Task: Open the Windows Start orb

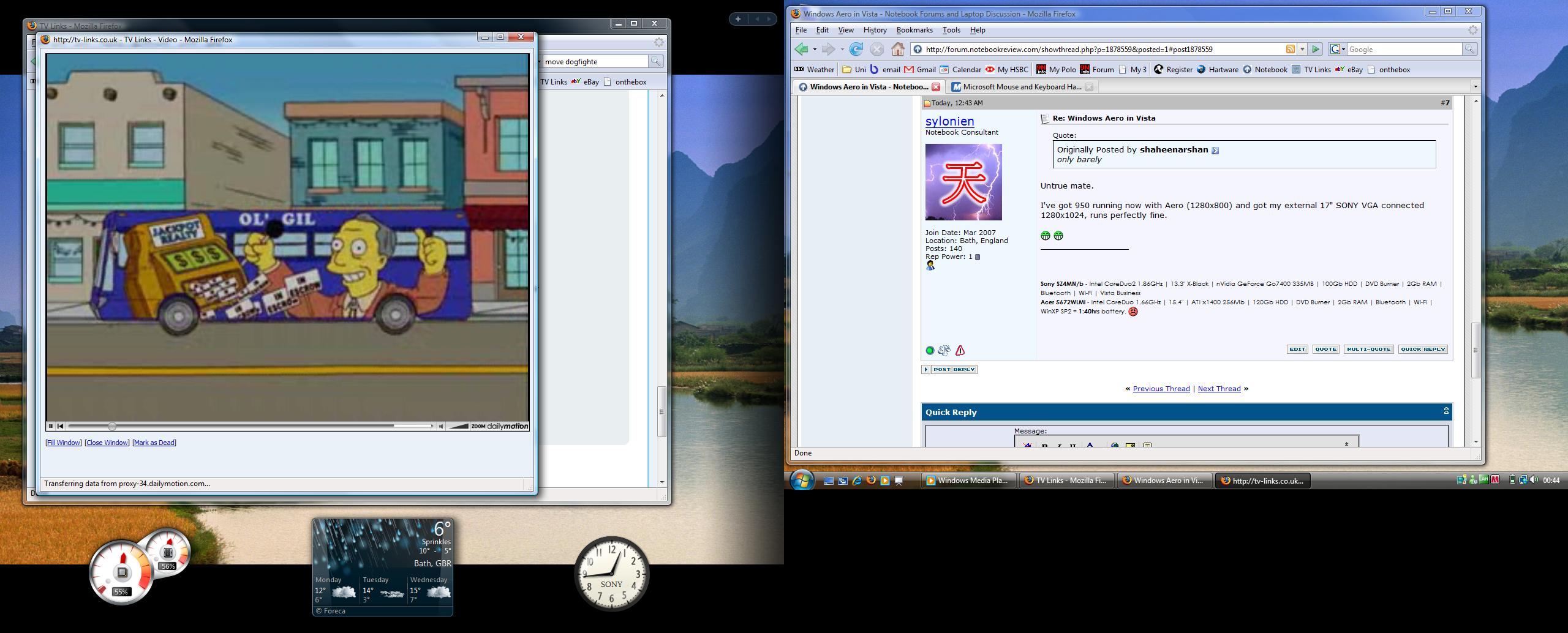Action: click(802, 481)
